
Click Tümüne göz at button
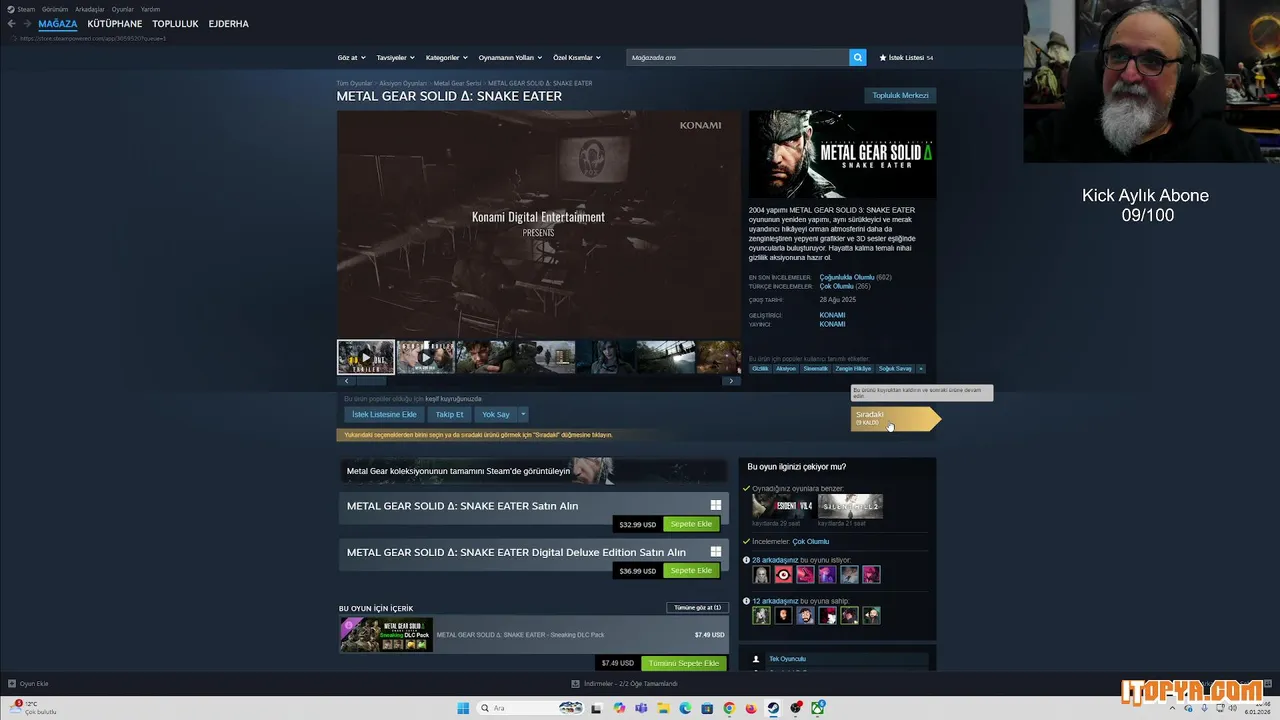[x=697, y=608]
